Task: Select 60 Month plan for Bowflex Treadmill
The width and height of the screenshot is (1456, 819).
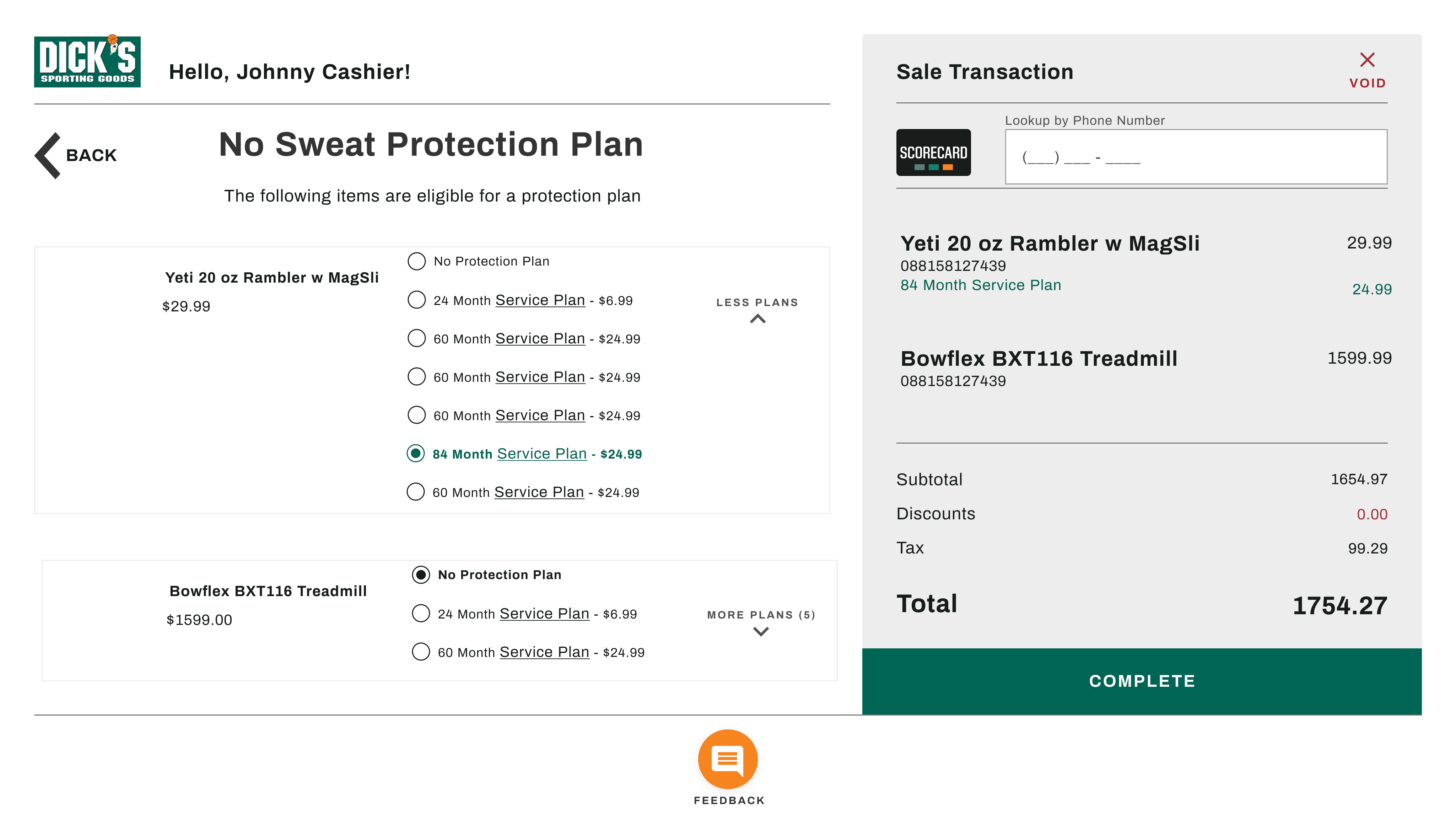Action: tap(421, 652)
